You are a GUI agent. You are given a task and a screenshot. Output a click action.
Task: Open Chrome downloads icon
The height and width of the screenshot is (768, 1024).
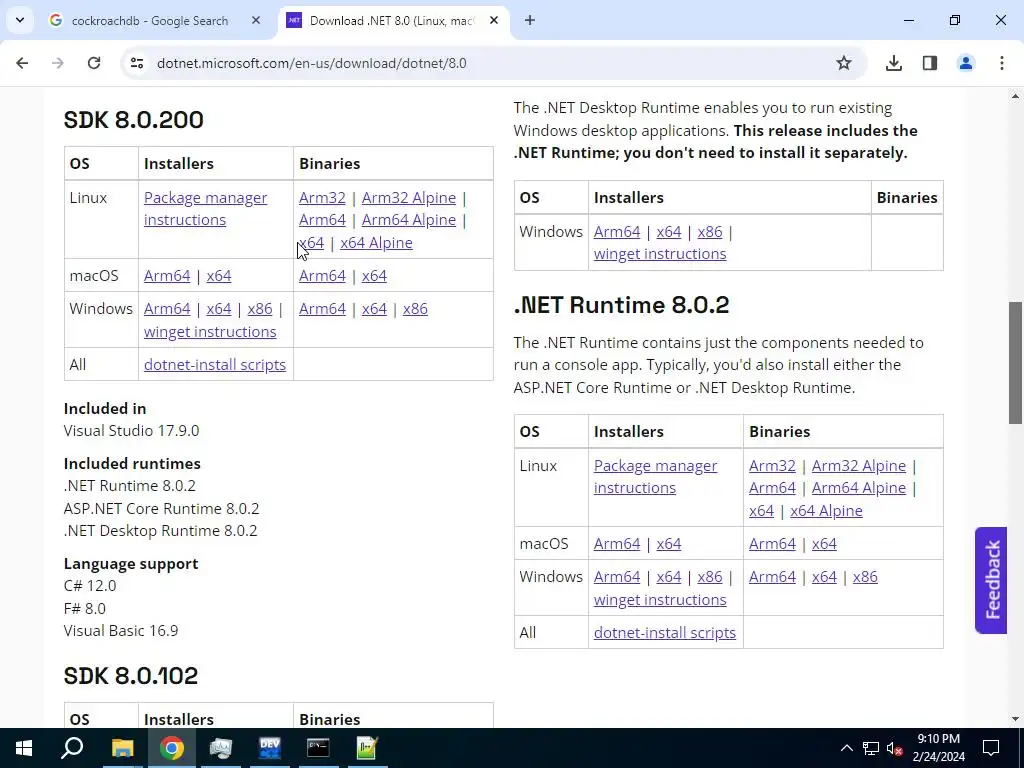pos(893,63)
